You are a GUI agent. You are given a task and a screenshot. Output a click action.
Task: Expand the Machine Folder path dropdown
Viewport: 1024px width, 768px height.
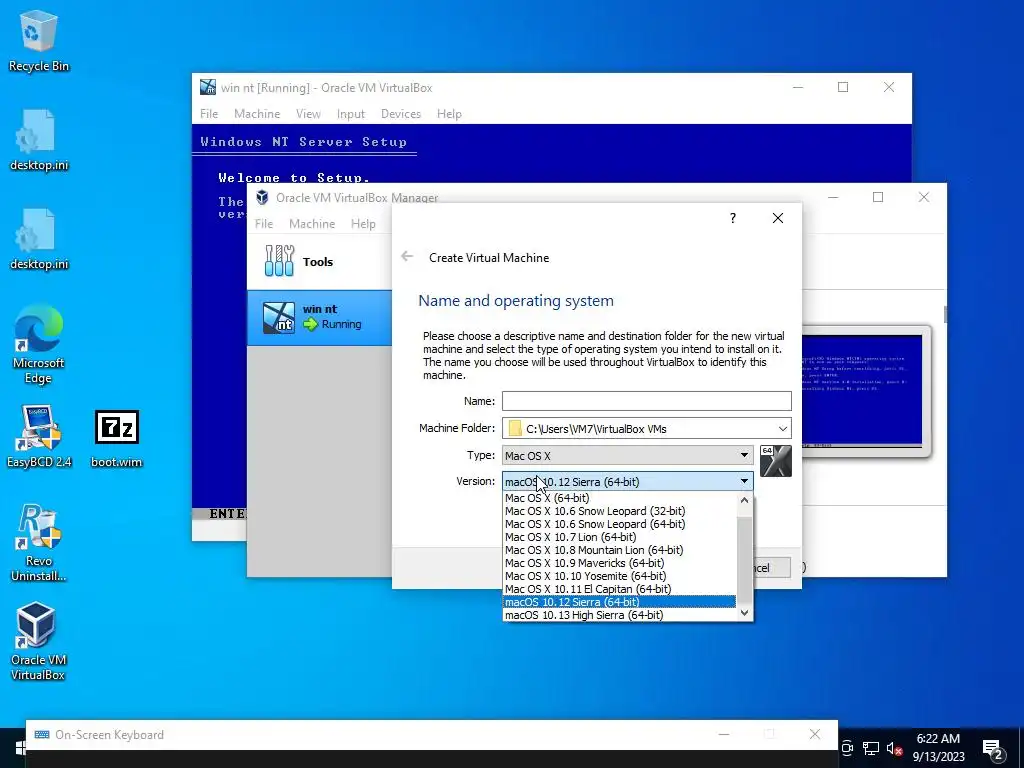[782, 428]
